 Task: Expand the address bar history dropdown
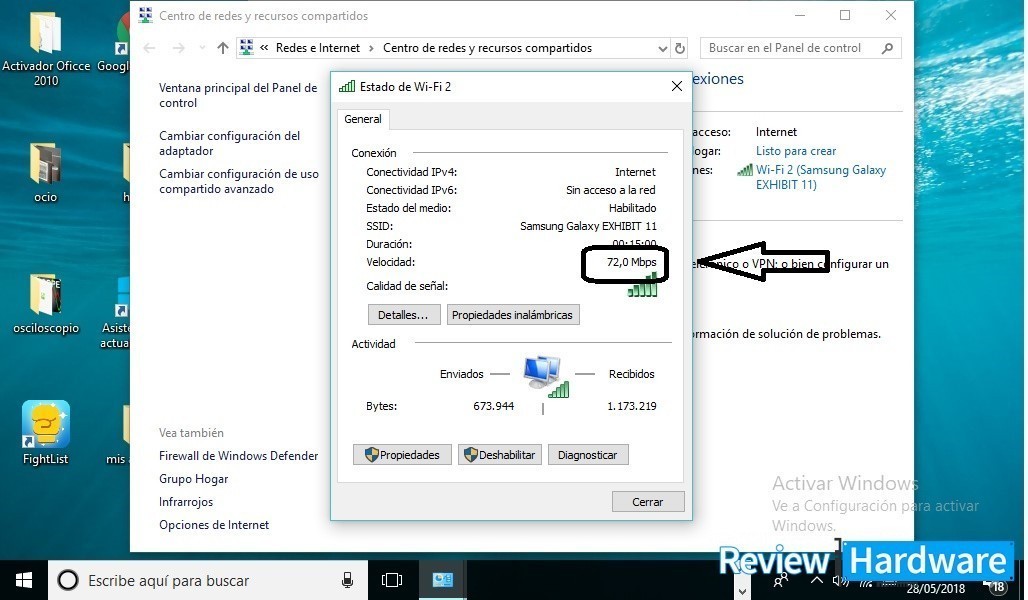[662, 49]
